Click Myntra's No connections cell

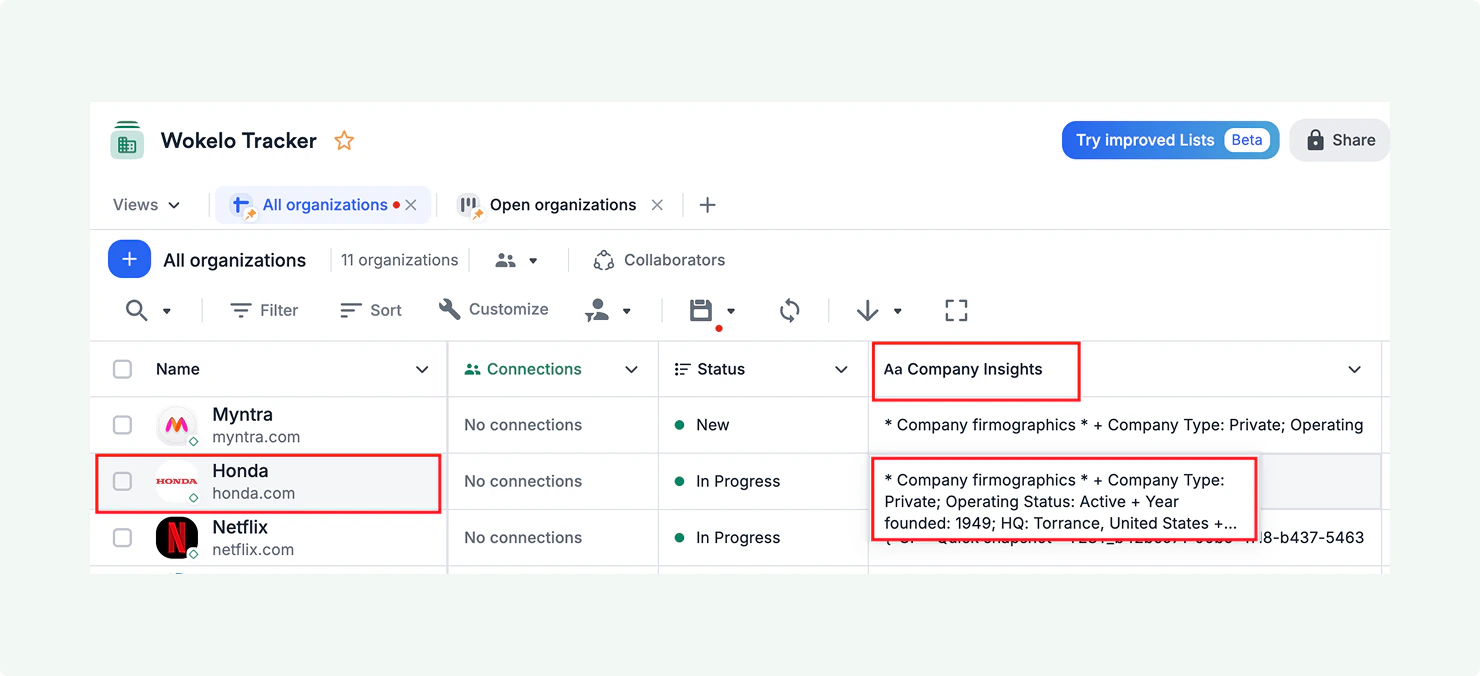click(x=553, y=425)
